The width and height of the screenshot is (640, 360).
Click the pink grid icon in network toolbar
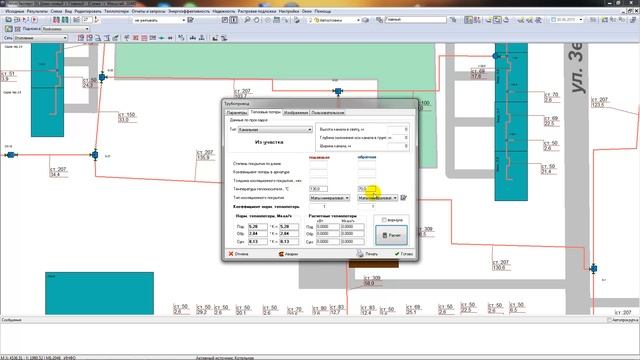tap(136, 38)
